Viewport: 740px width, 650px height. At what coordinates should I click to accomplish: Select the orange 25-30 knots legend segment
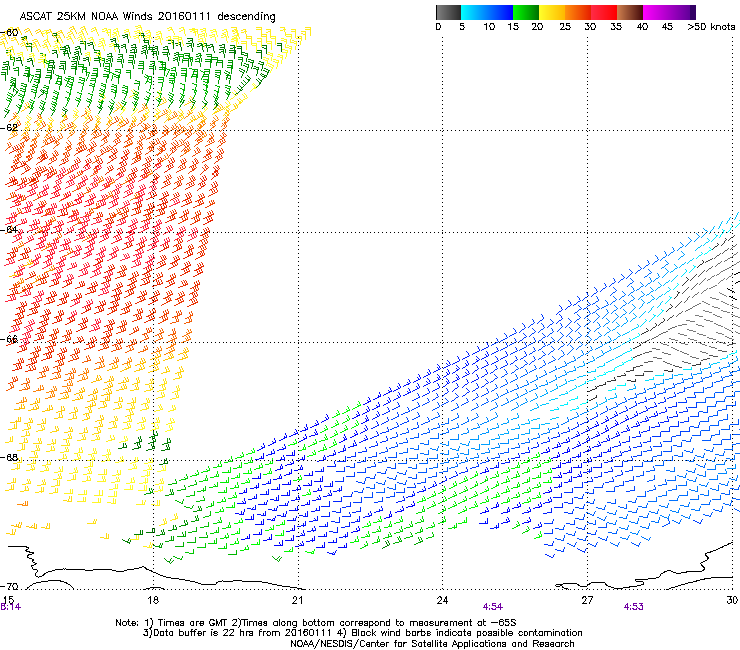point(578,12)
